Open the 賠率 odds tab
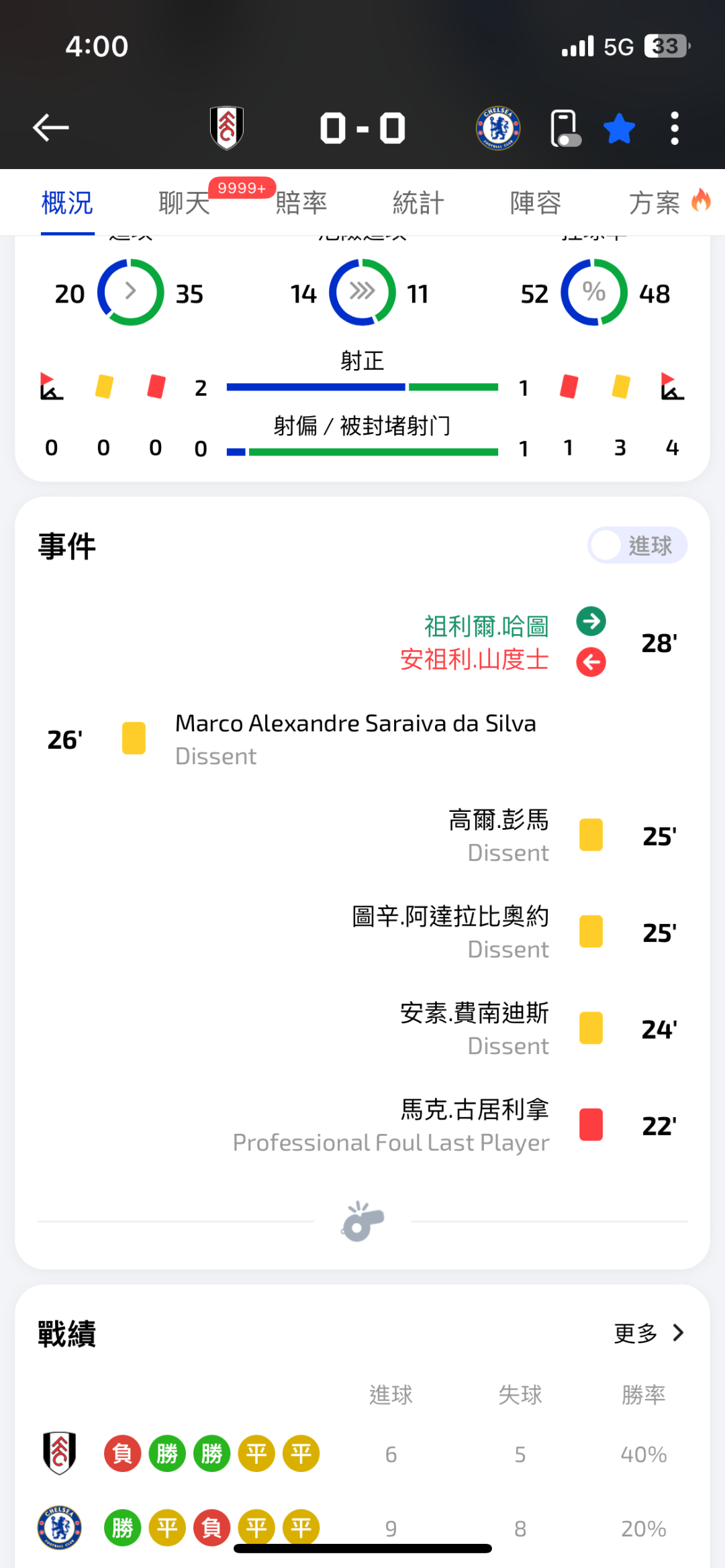 point(301,203)
